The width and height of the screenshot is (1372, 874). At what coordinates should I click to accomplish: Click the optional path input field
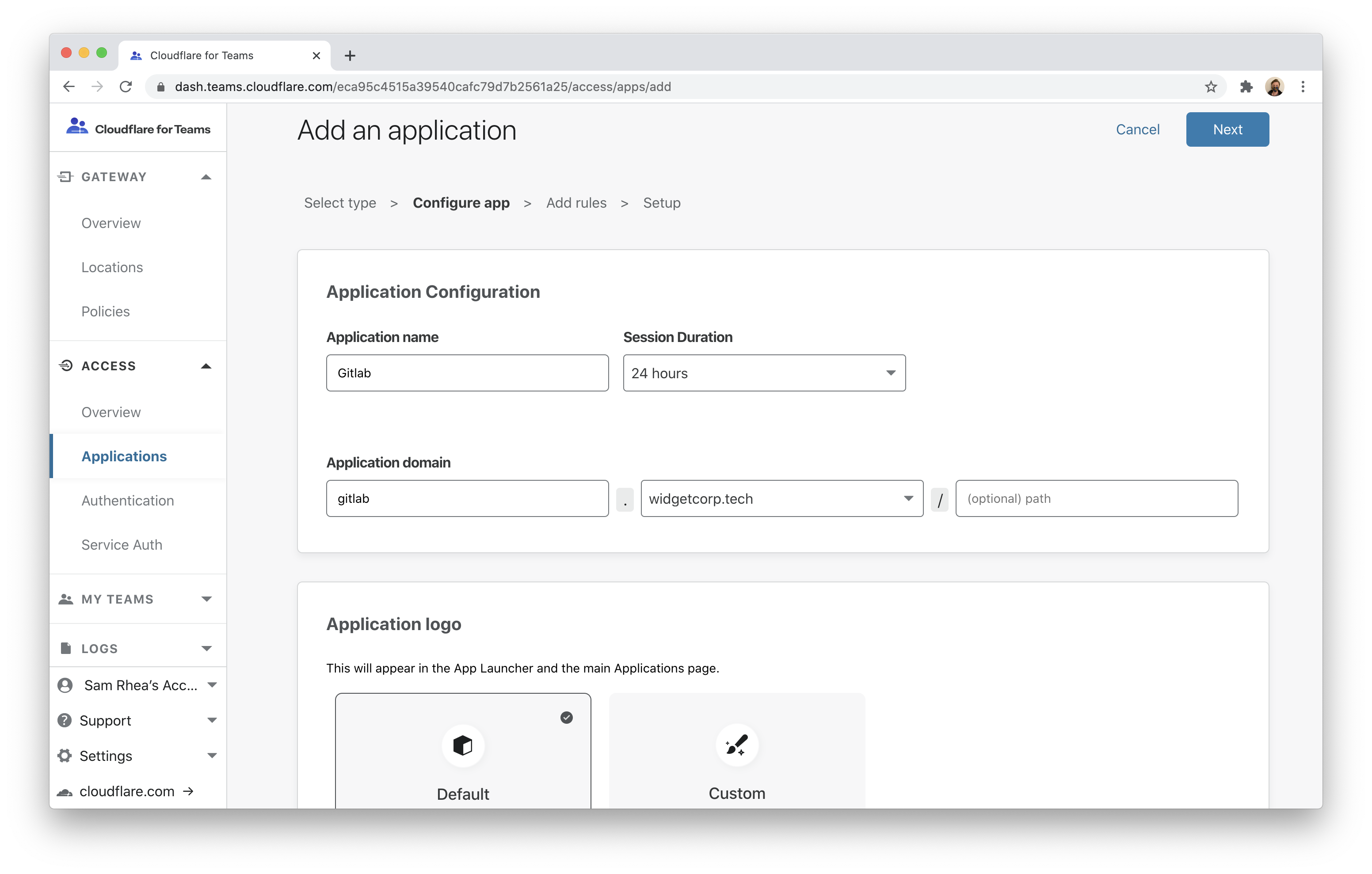1097,498
